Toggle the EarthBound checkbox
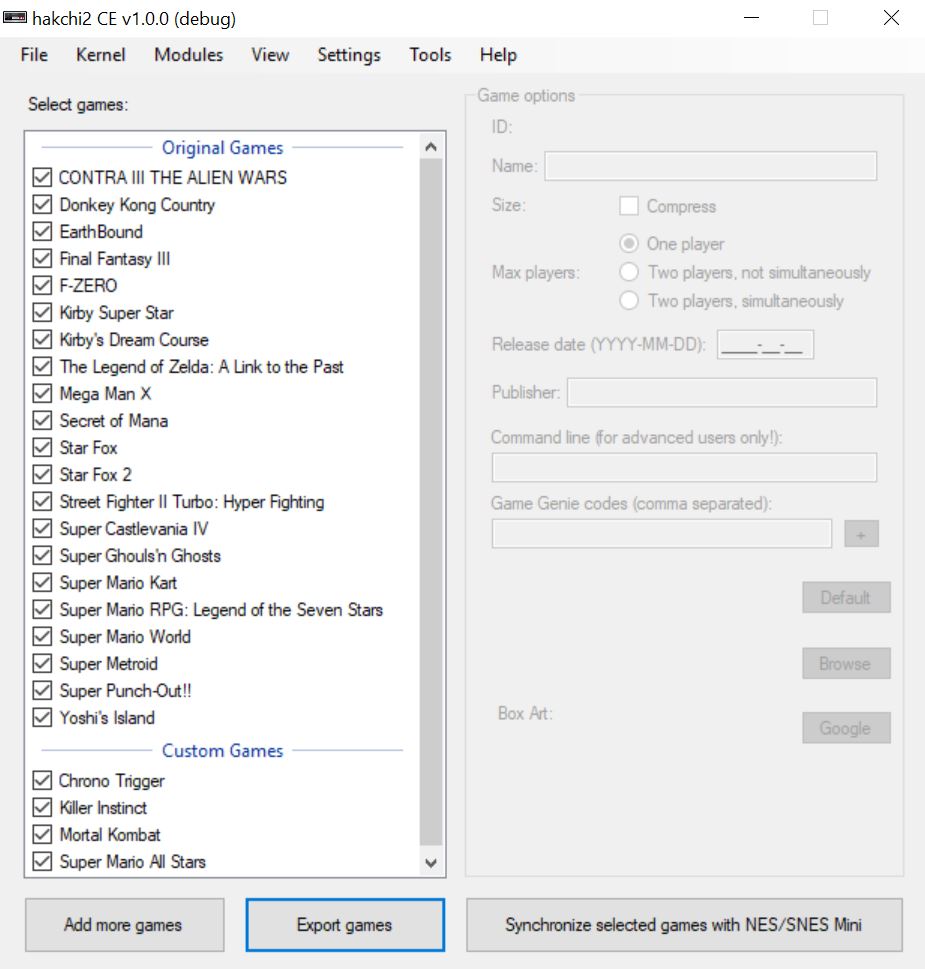The width and height of the screenshot is (925, 969). pos(42,232)
